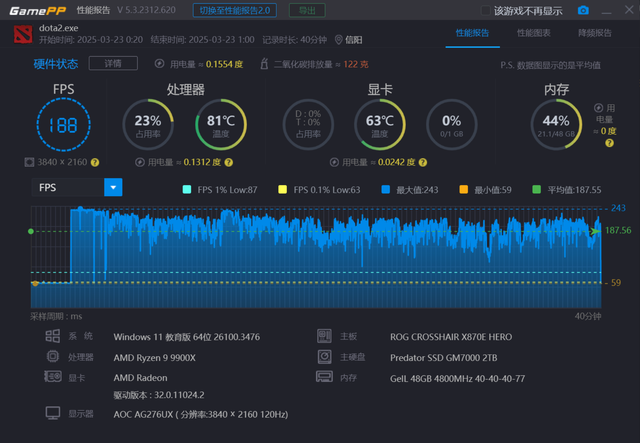Click the 243 maximum value chart label

(x=618, y=208)
